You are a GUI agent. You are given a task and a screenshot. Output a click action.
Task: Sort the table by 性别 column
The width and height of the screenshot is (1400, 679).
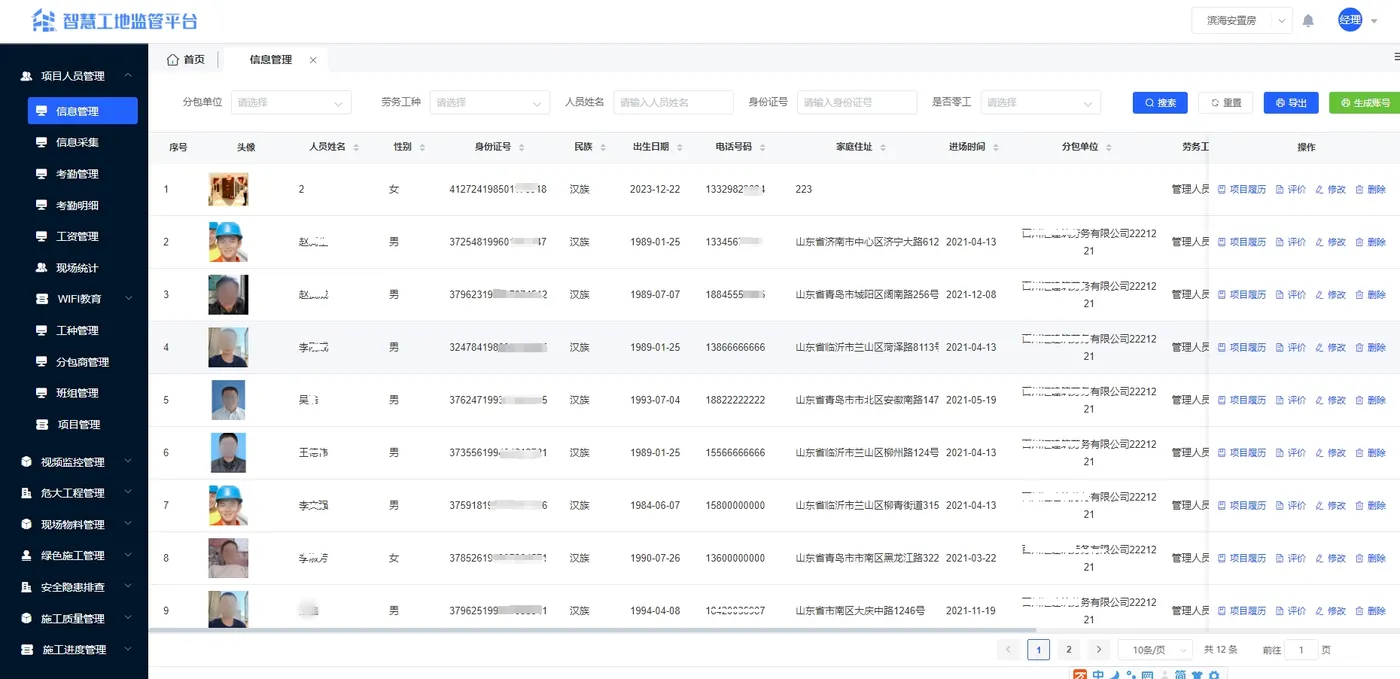pyautogui.click(x=422, y=147)
